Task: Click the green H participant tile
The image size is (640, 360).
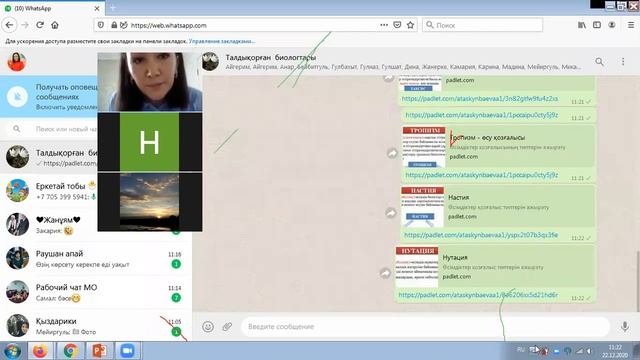Action: click(149, 142)
